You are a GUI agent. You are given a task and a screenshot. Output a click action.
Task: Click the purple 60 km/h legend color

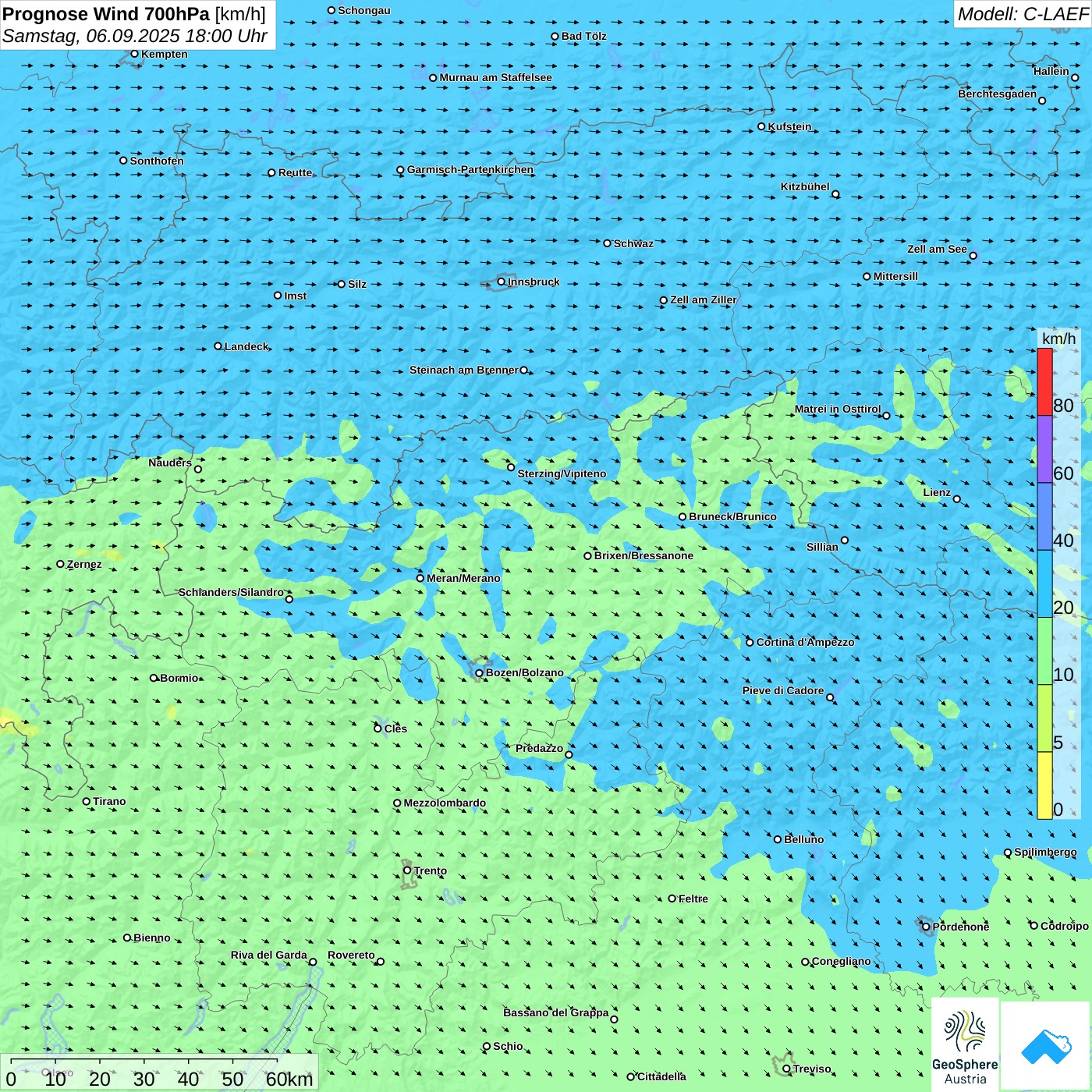click(x=1044, y=449)
